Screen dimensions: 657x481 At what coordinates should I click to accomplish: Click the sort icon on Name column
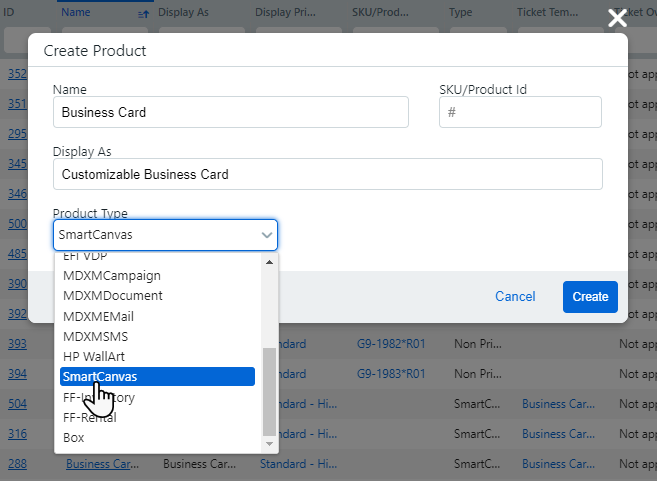(141, 13)
